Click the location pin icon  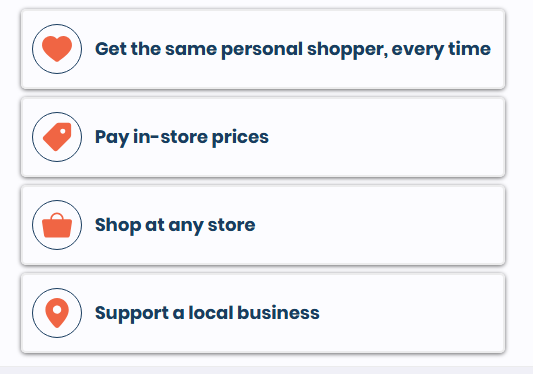point(57,313)
